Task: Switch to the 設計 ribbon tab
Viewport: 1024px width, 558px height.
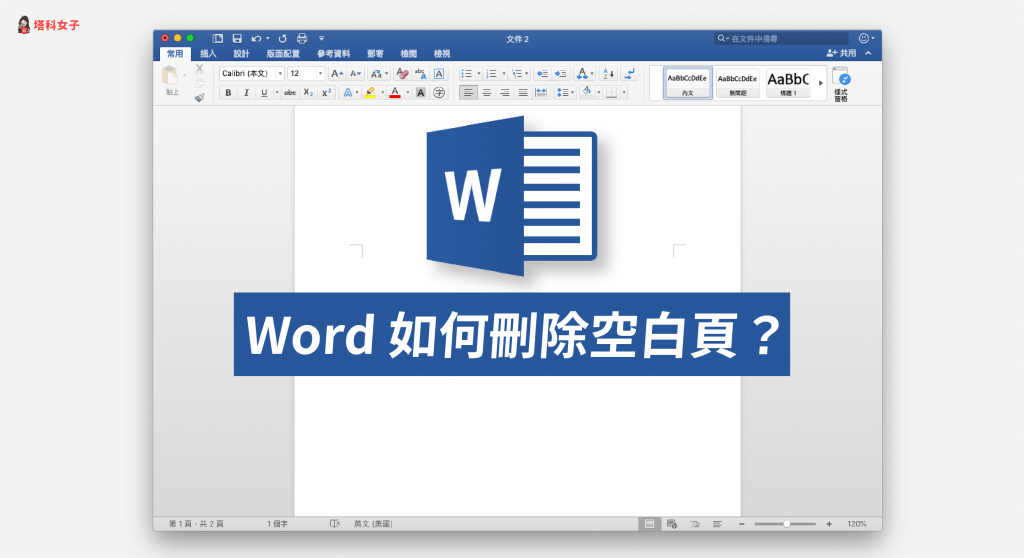Action: (242, 54)
